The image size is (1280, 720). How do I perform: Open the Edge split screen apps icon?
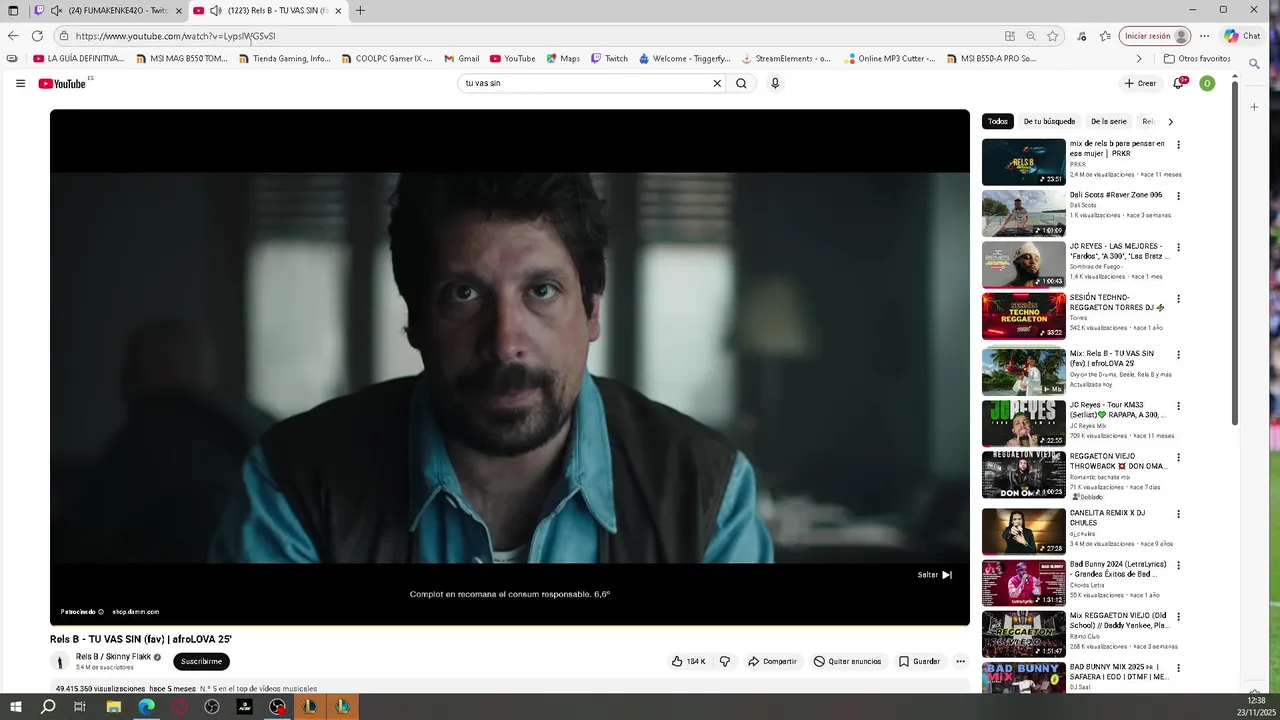pos(1009,36)
